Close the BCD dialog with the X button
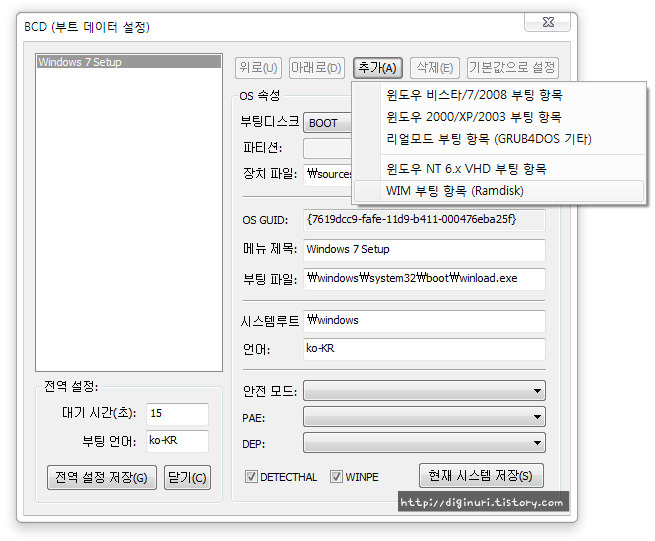The height and width of the screenshot is (541, 655). (548, 22)
